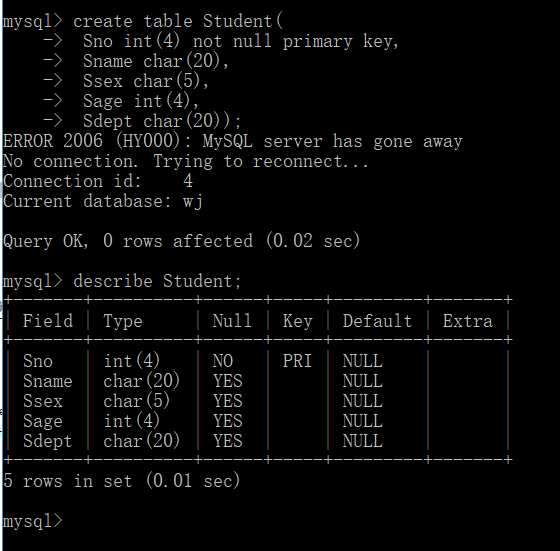Click the empty mysql prompt at bottom
This screenshot has height=551, width=560.
[x=33, y=521]
